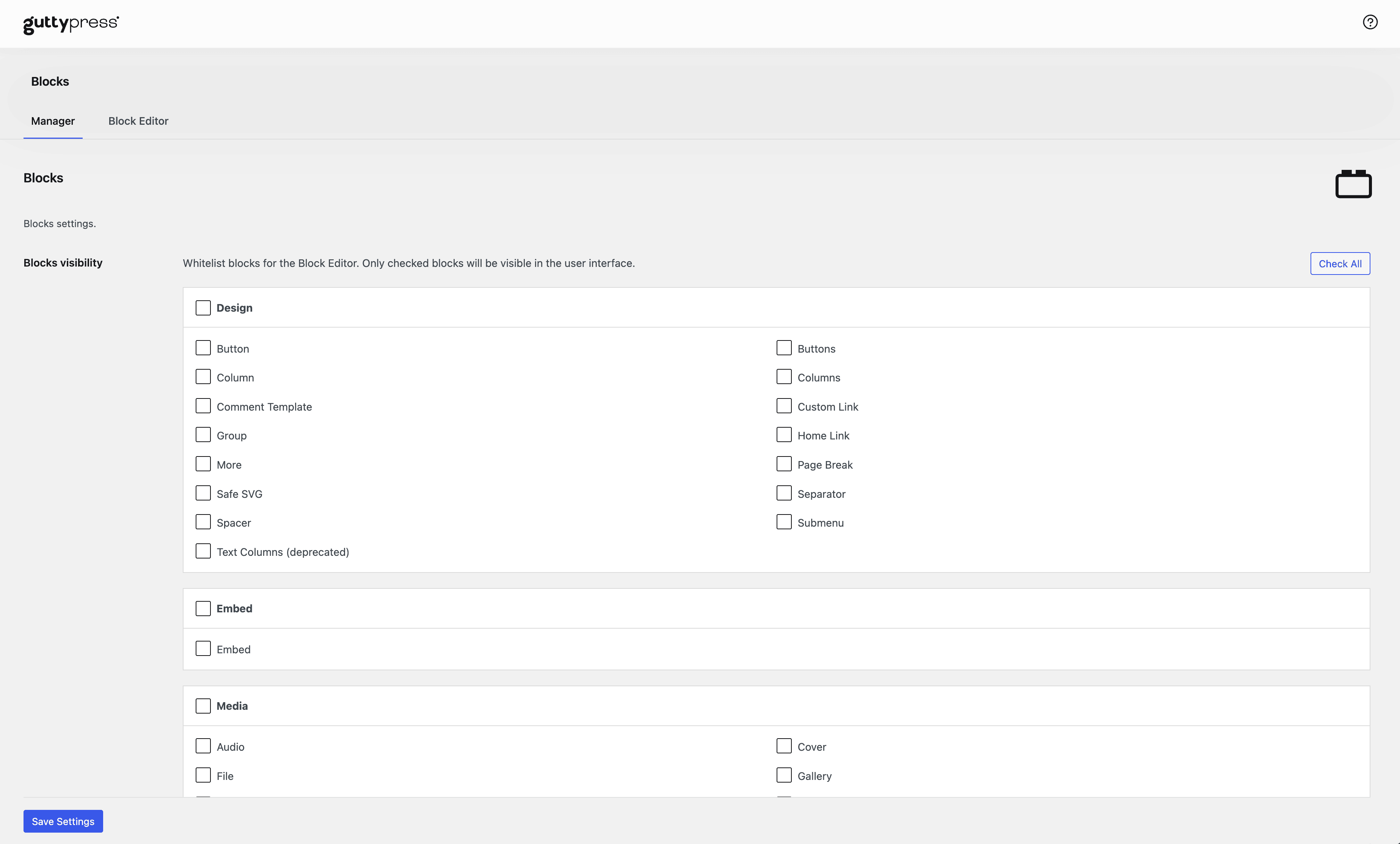Click the guttypress logo
This screenshot has width=1400, height=844.
(x=71, y=24)
